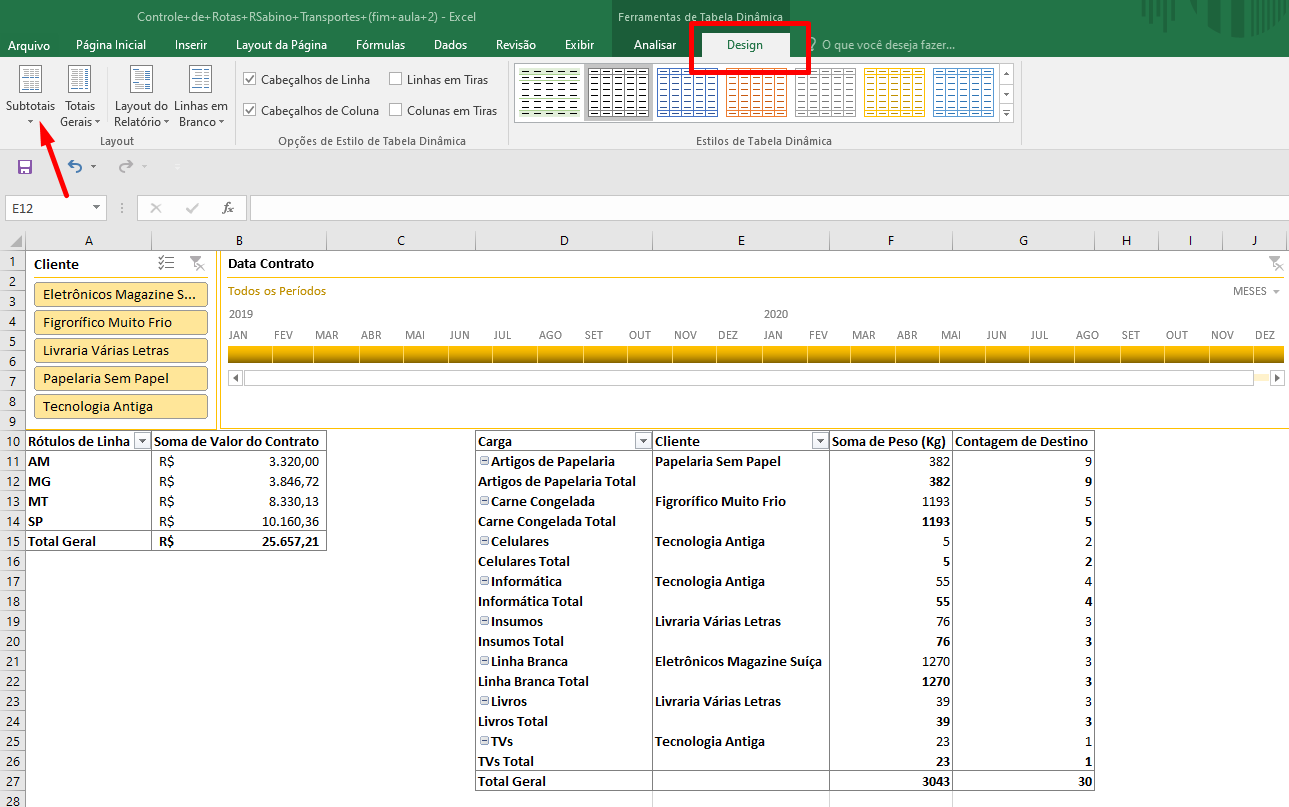The height and width of the screenshot is (807, 1289).
Task: Switch to the Exibir tab
Action: [579, 45]
